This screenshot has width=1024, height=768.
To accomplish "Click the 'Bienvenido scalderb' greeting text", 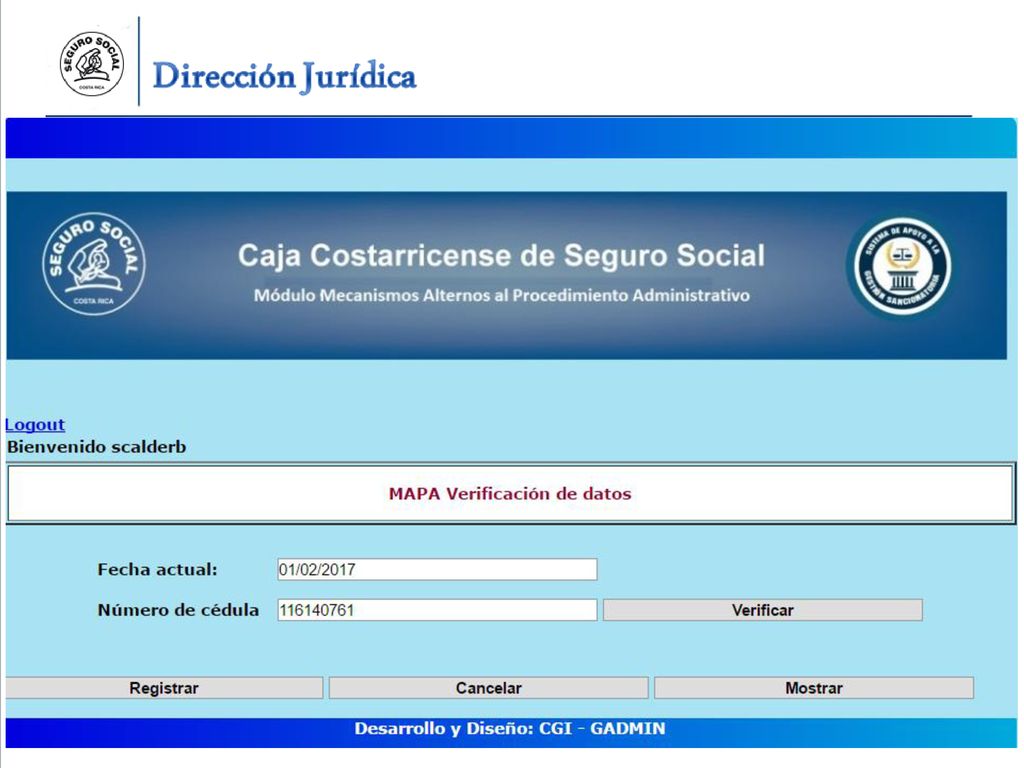I will click(x=97, y=447).
